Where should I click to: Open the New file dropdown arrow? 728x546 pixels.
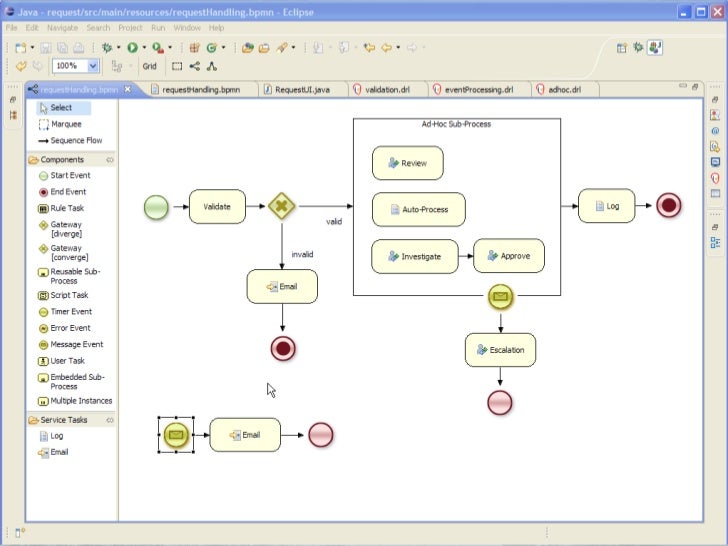tap(32, 47)
